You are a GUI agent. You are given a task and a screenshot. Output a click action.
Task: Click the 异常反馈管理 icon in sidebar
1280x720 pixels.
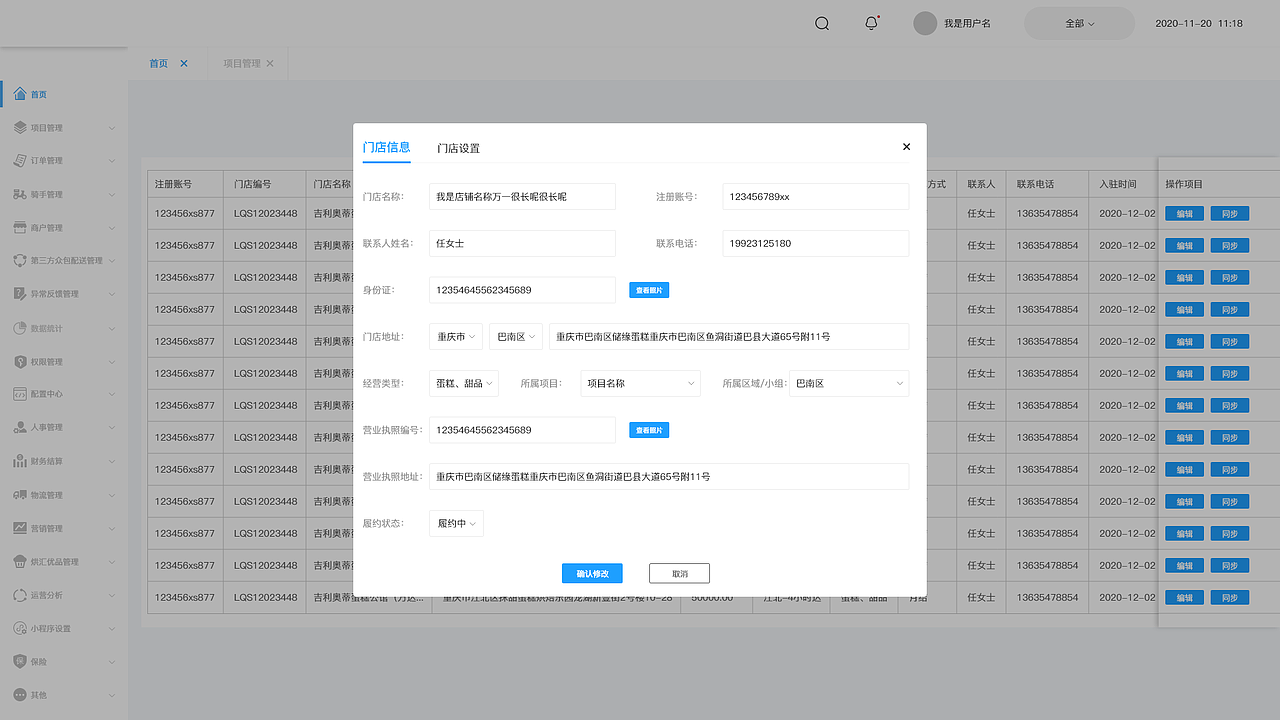pos(20,294)
